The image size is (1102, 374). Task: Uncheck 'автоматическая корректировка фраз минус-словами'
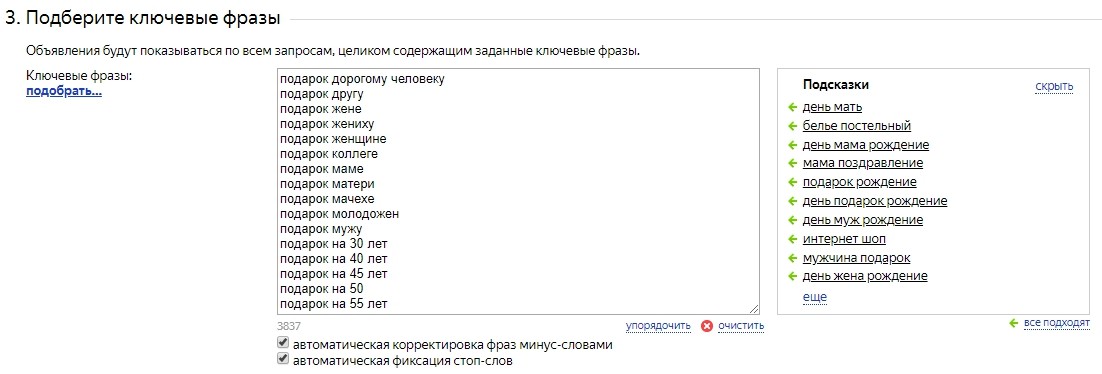click(283, 343)
